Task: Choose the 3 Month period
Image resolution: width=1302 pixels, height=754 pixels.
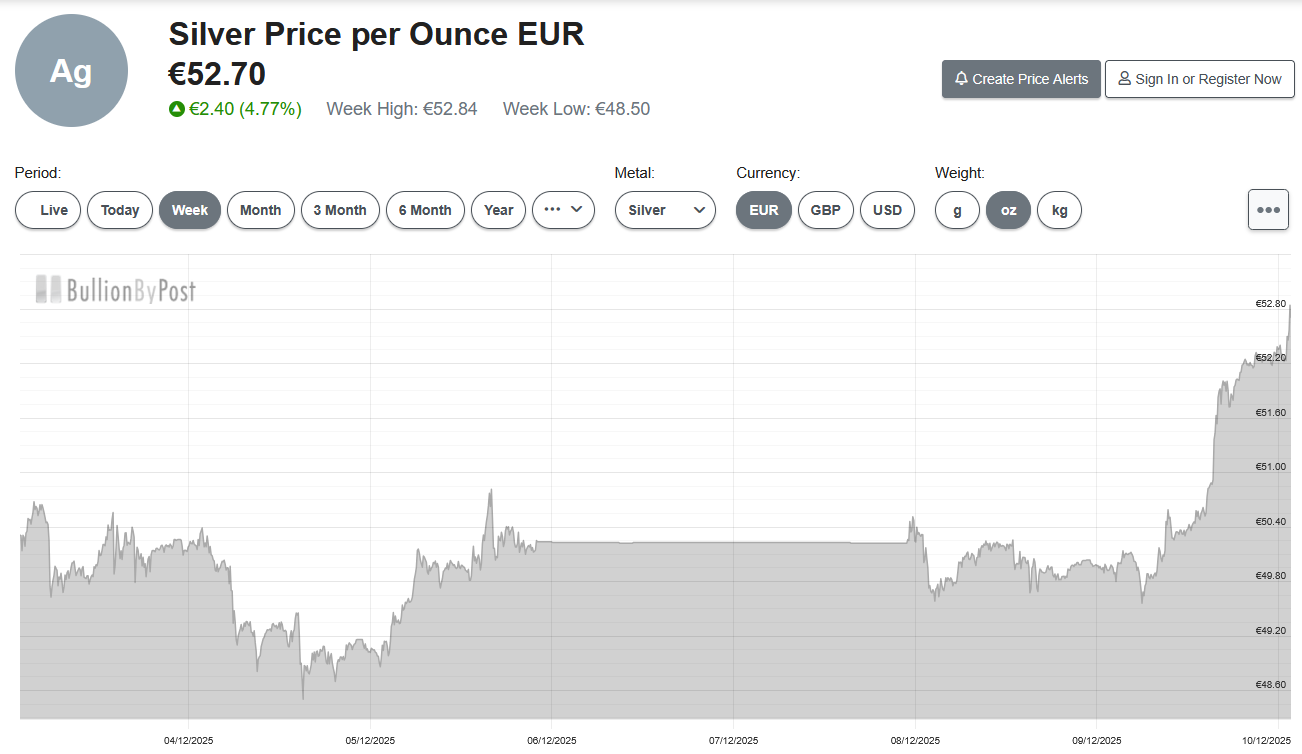Action: (340, 210)
